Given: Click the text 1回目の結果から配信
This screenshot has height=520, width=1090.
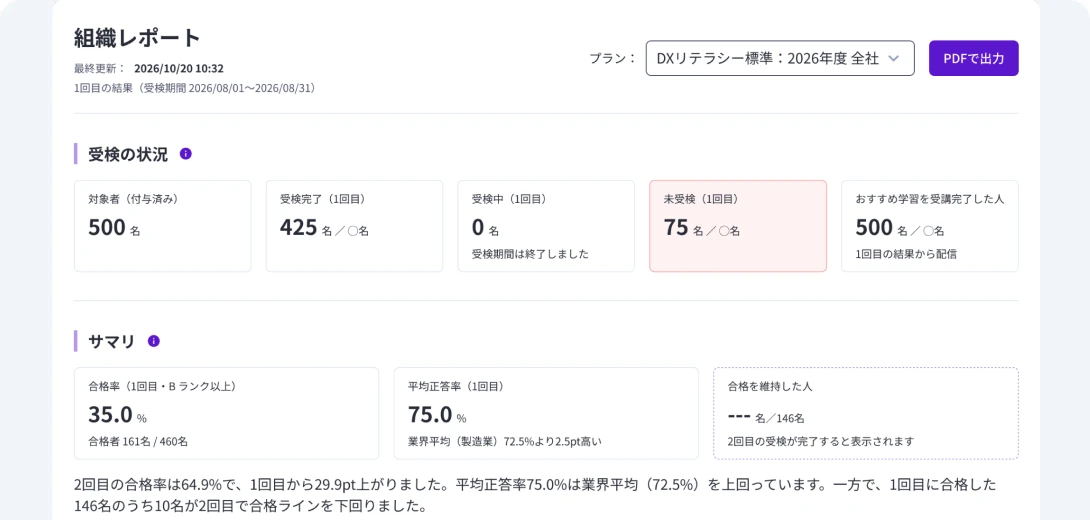Looking at the screenshot, I should tap(906, 254).
